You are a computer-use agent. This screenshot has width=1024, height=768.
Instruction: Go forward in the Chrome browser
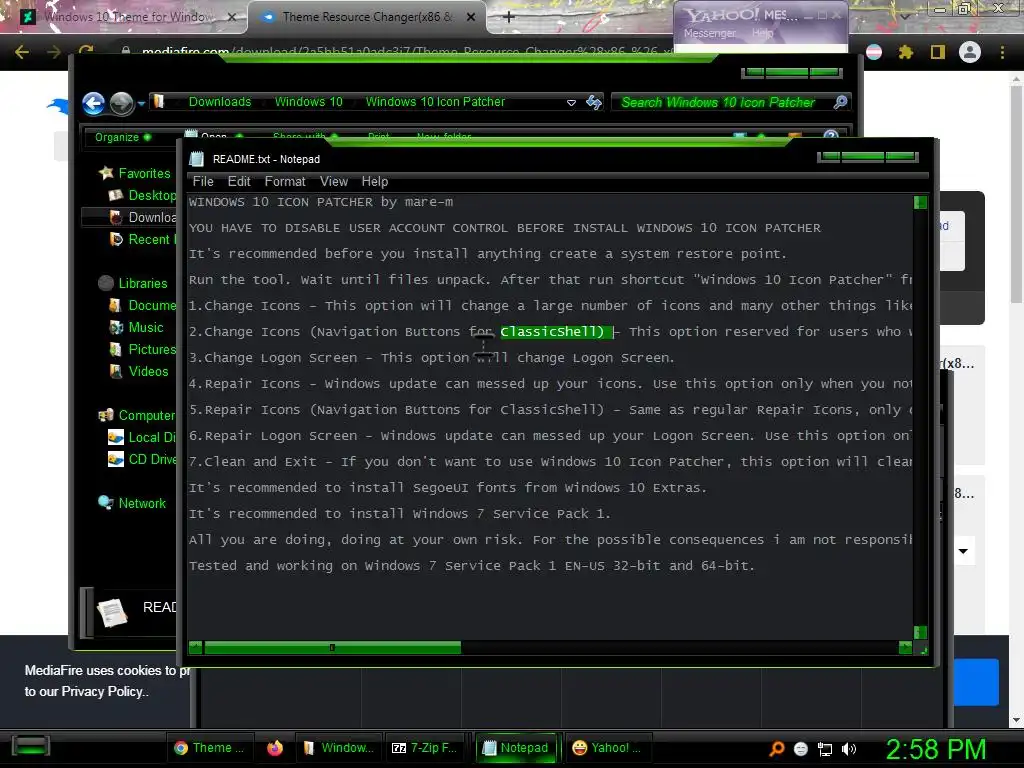[x=54, y=52]
